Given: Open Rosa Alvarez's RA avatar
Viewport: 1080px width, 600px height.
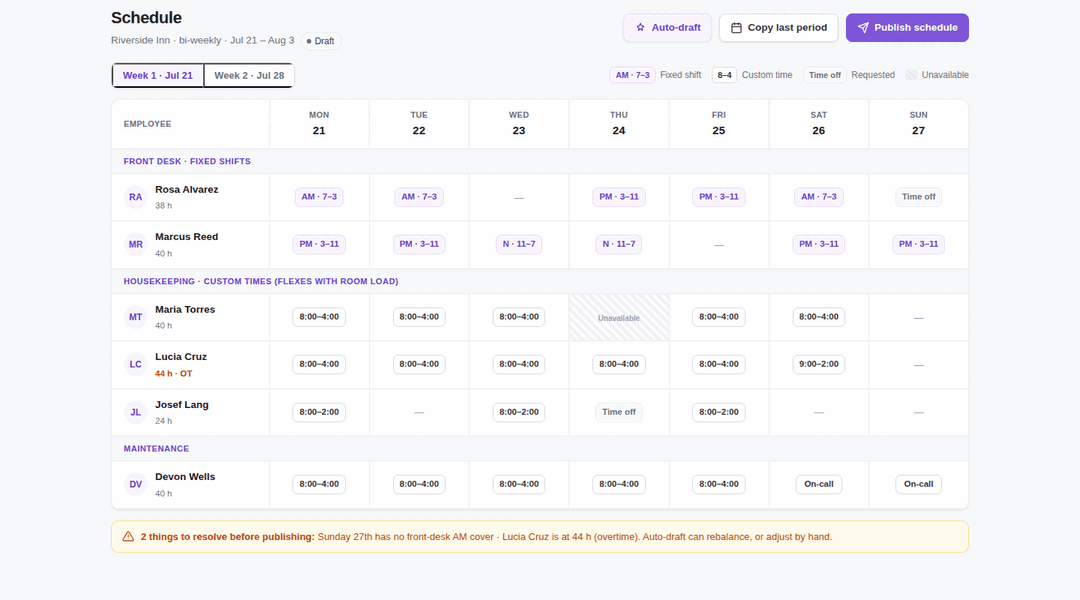Looking at the screenshot, I should (136, 197).
